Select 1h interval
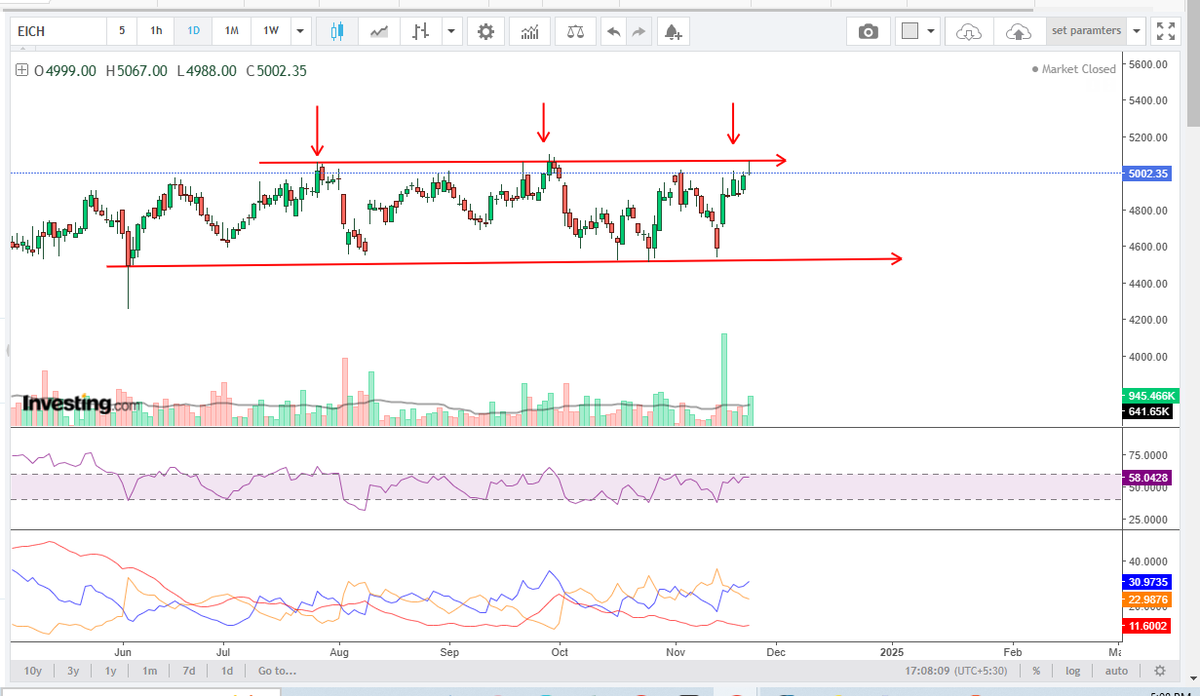This screenshot has height=696, width=1200. [x=156, y=31]
